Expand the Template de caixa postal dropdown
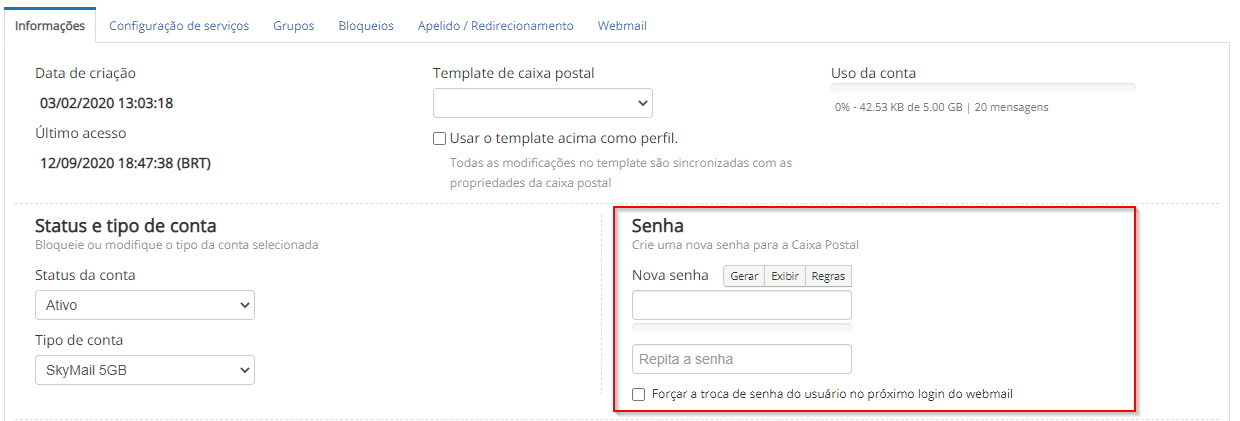1240x421 pixels. [x=543, y=103]
